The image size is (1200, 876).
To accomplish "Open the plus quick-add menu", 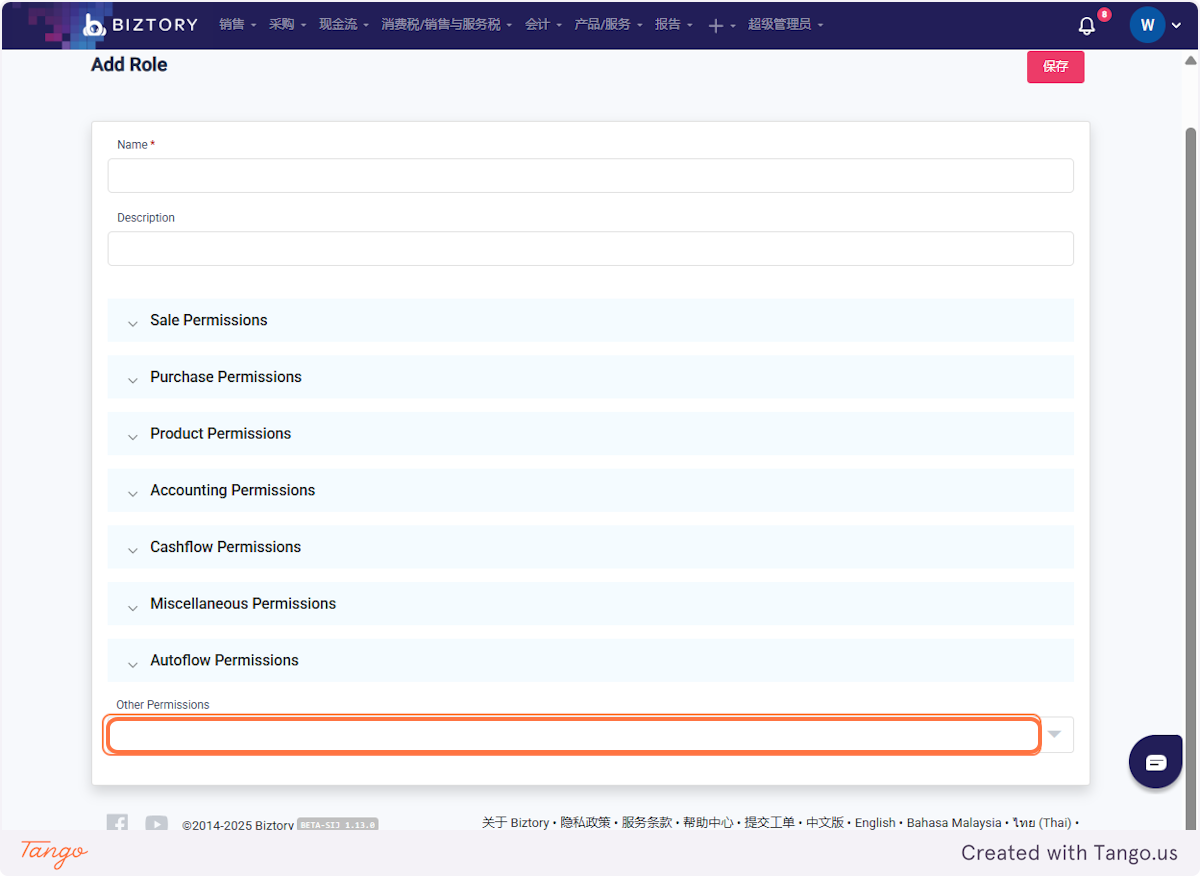I will point(721,25).
